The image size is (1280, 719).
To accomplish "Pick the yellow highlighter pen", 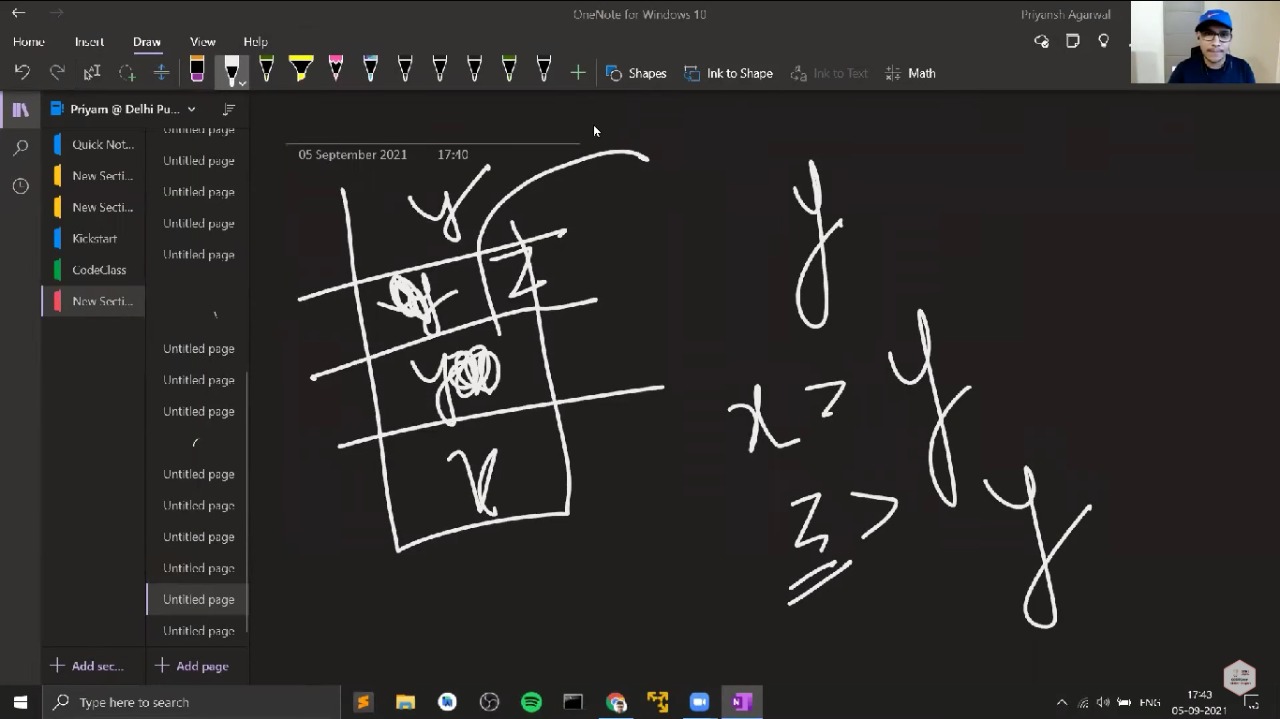I will (300, 68).
